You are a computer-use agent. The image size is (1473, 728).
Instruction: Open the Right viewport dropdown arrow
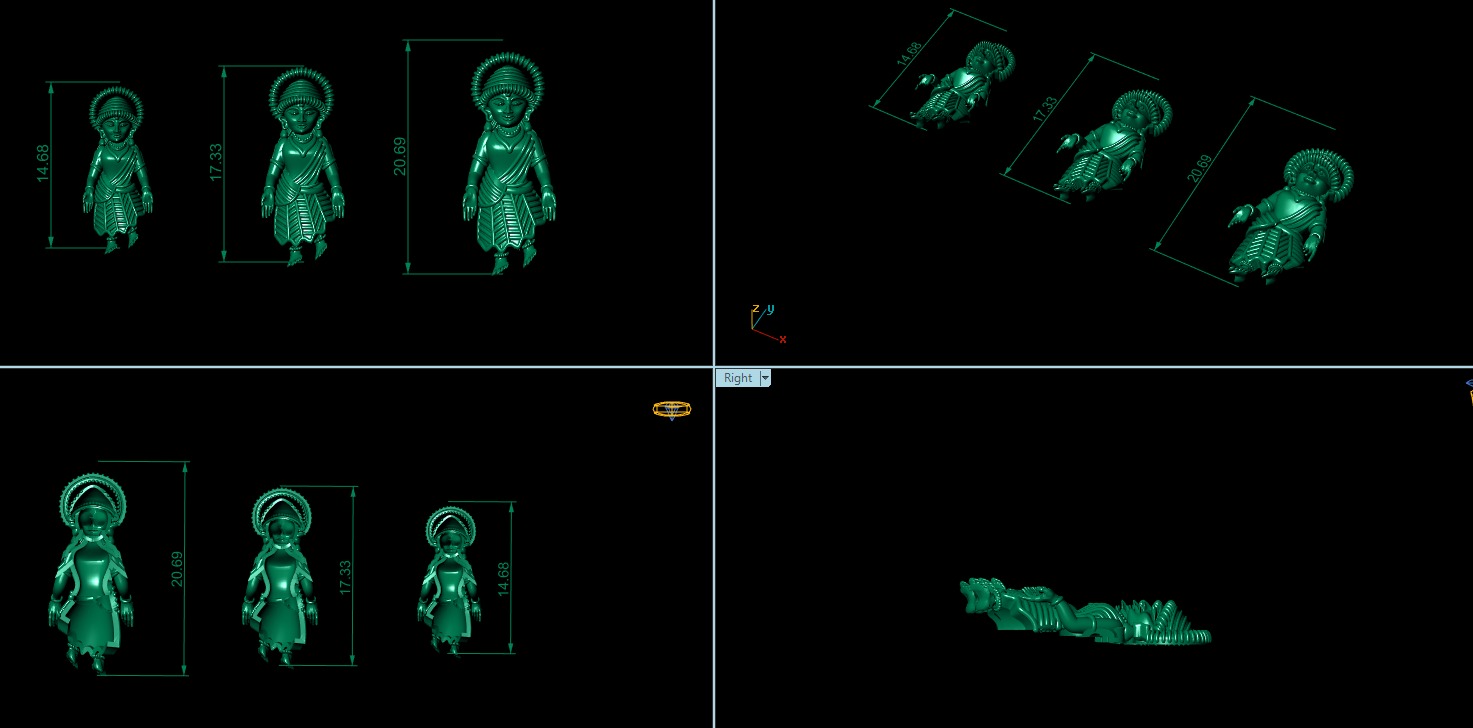(765, 378)
